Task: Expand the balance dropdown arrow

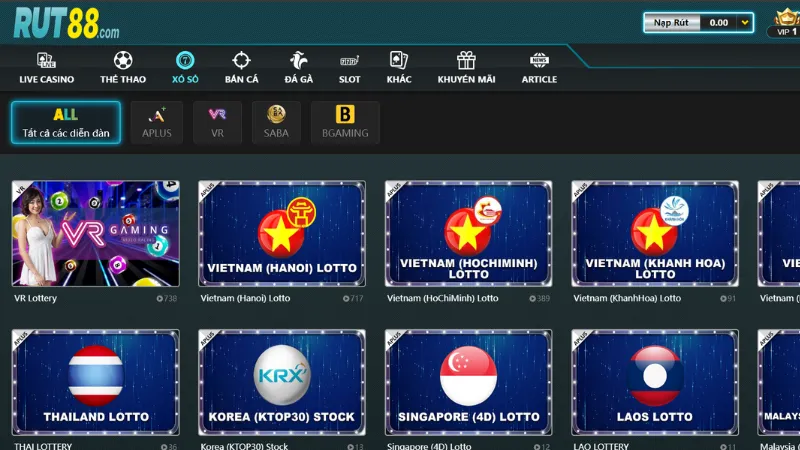Action: click(x=744, y=22)
